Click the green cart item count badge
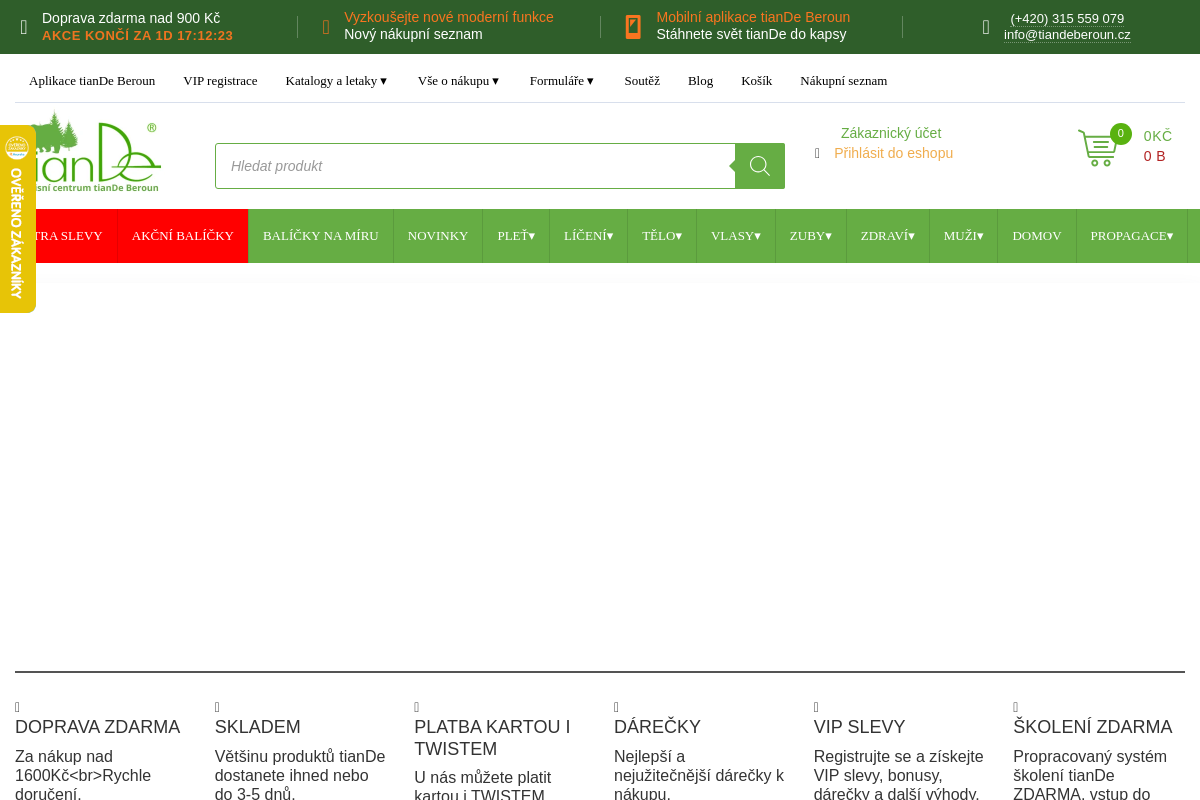Viewport: 1200px width, 800px height. pyautogui.click(x=1120, y=134)
